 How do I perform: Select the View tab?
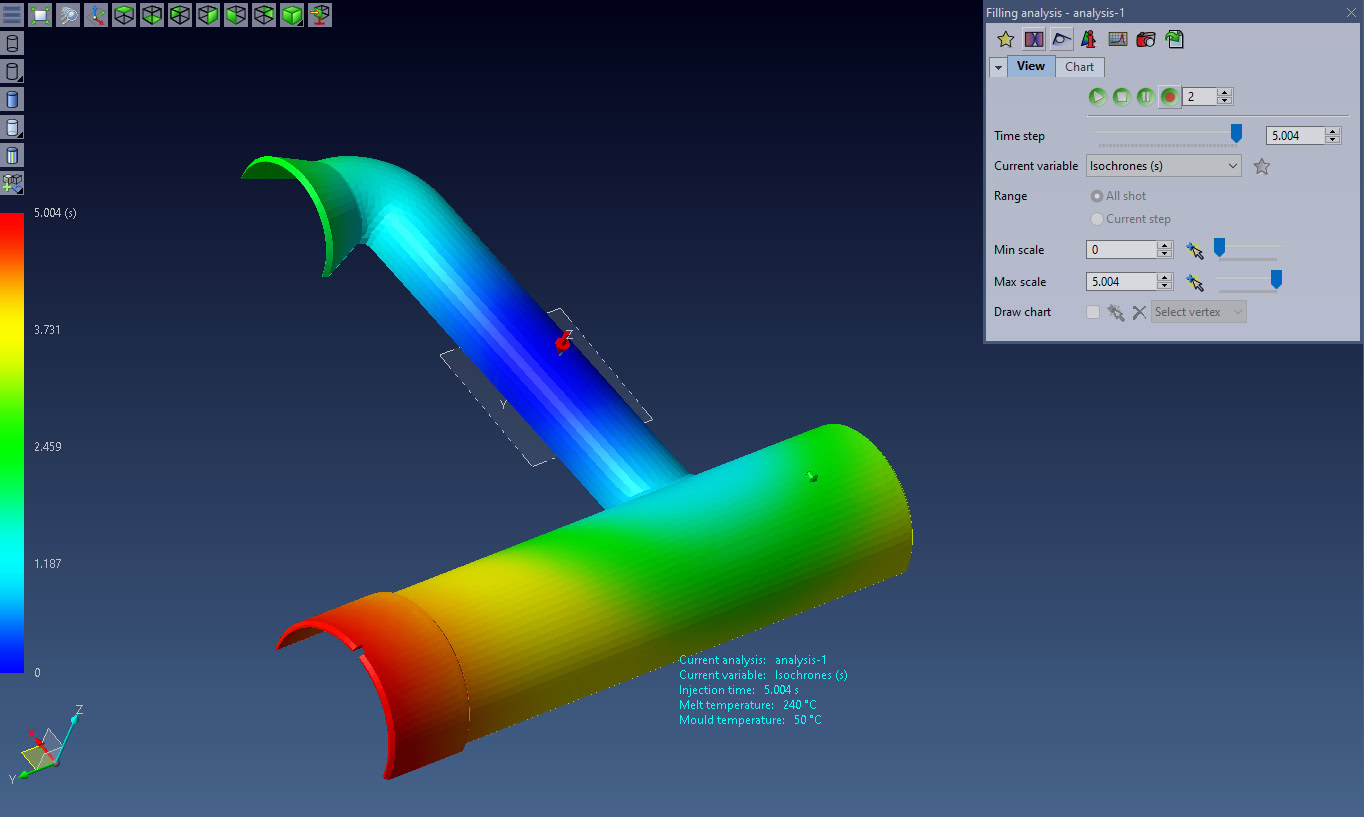tap(1030, 67)
